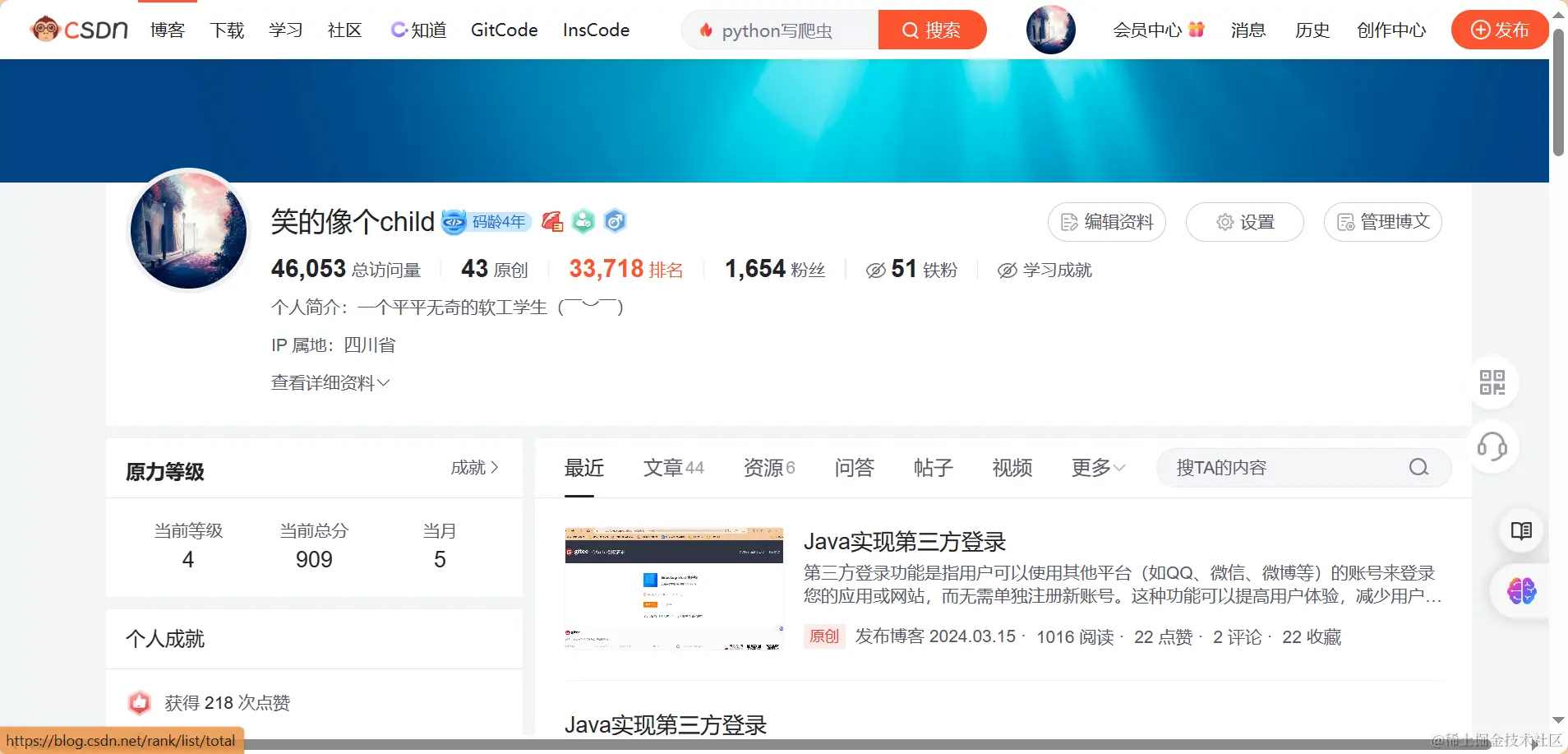Open the user avatar in top navigation

(x=1050, y=30)
